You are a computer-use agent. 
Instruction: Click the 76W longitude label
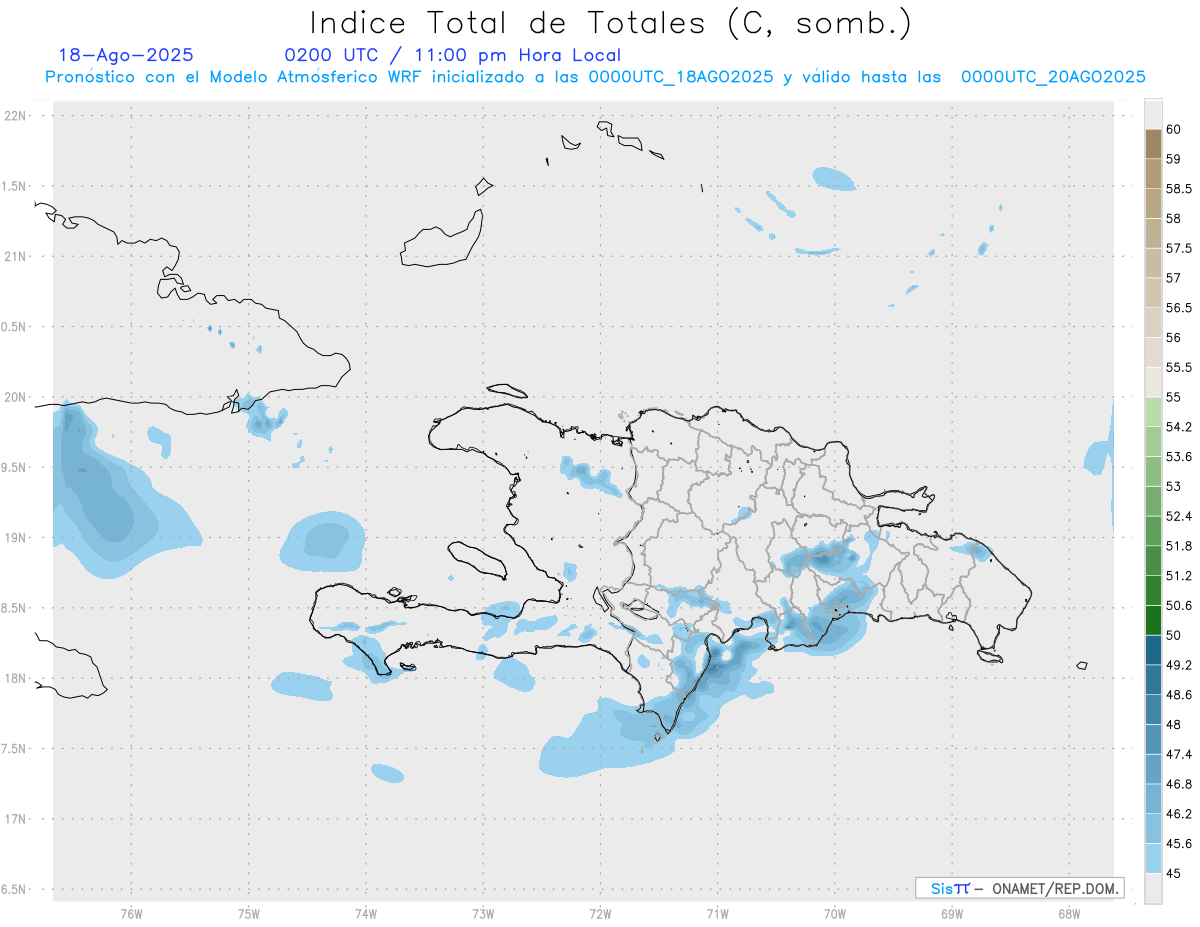click(x=131, y=913)
